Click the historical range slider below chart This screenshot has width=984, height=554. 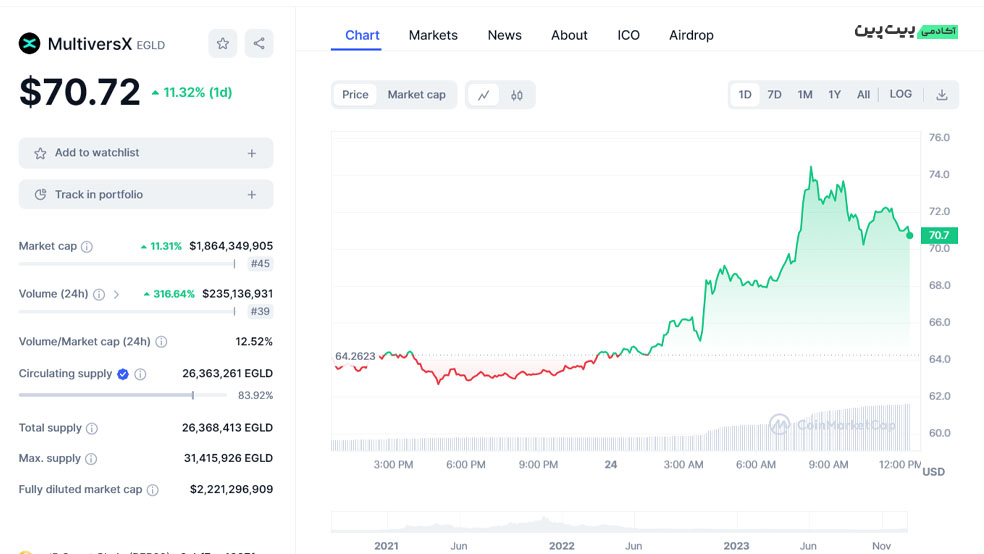point(619,522)
